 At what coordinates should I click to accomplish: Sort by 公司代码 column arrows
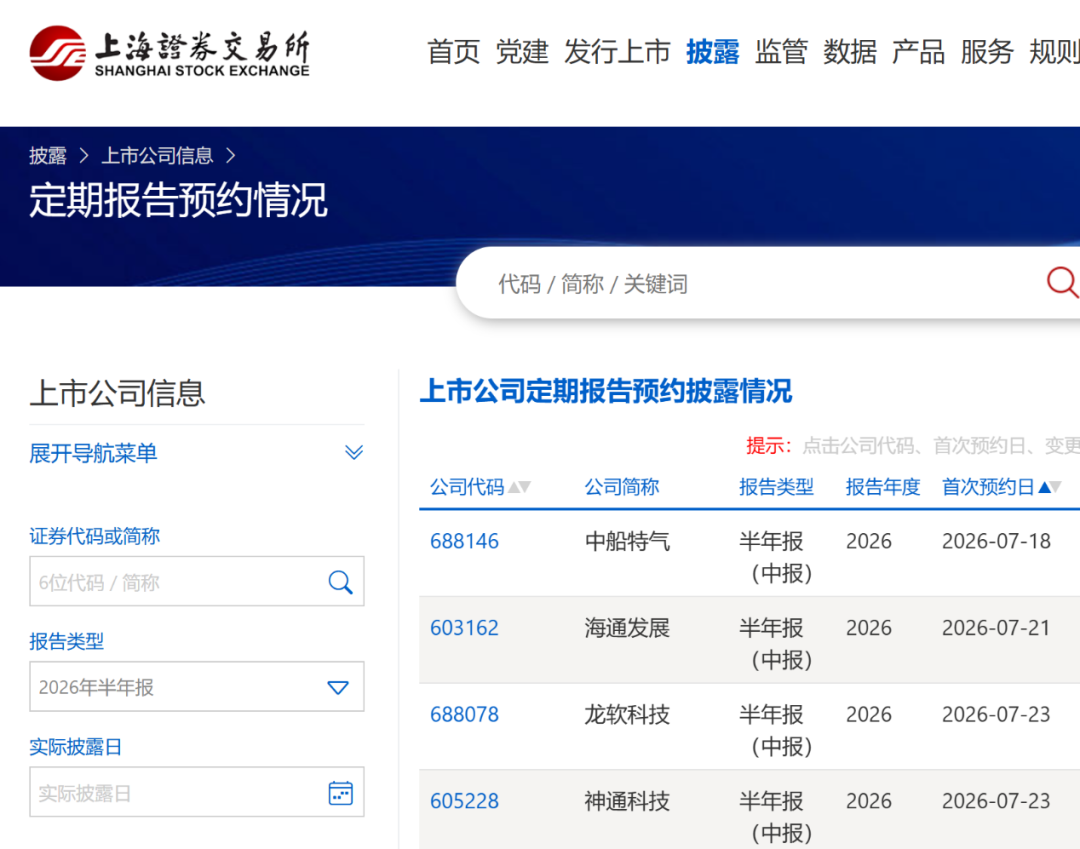coord(519,487)
